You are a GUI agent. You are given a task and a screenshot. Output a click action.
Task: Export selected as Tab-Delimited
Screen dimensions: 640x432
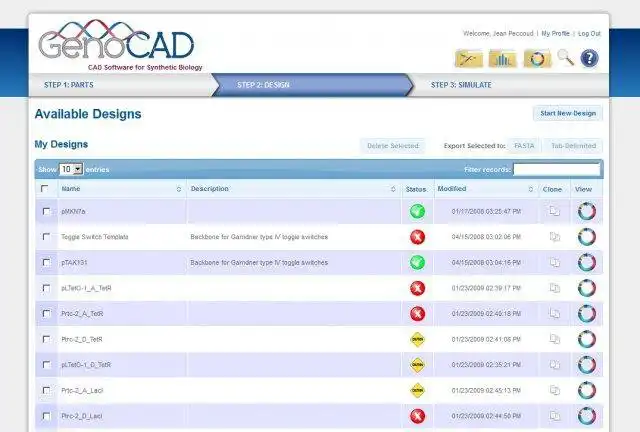(x=573, y=146)
